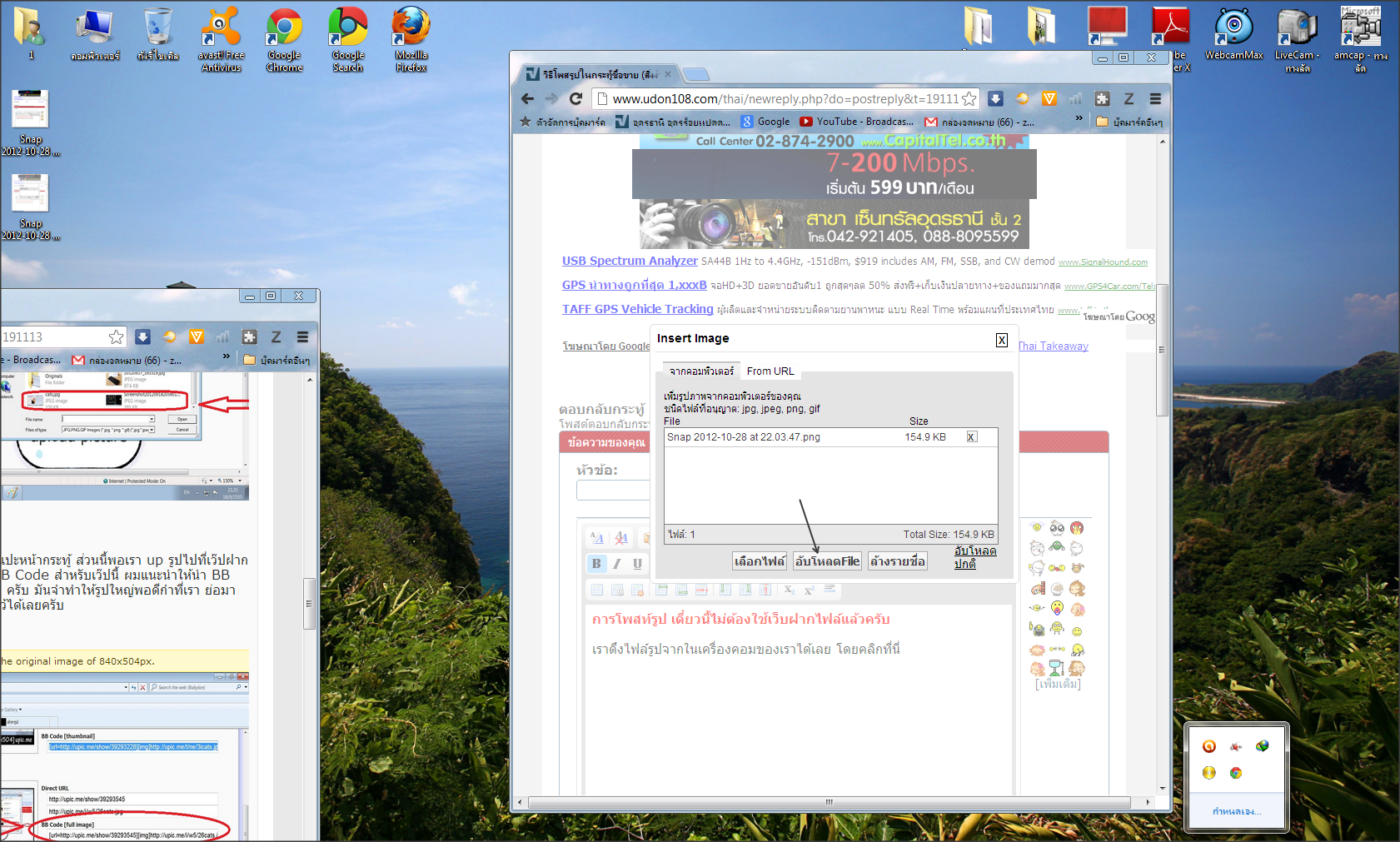This screenshot has width=1400, height=842.
Task: Open the YouTube - Broadcas... bookmark in the udon108 window
Action: coord(856,122)
